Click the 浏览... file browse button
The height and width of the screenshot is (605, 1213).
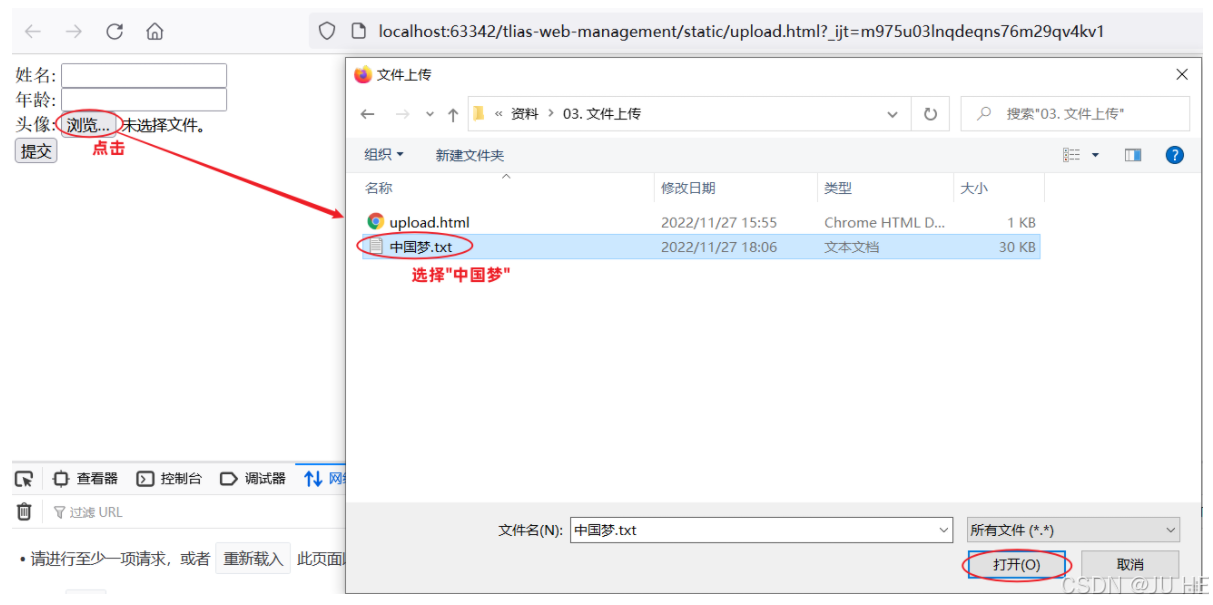pyautogui.click(x=88, y=125)
